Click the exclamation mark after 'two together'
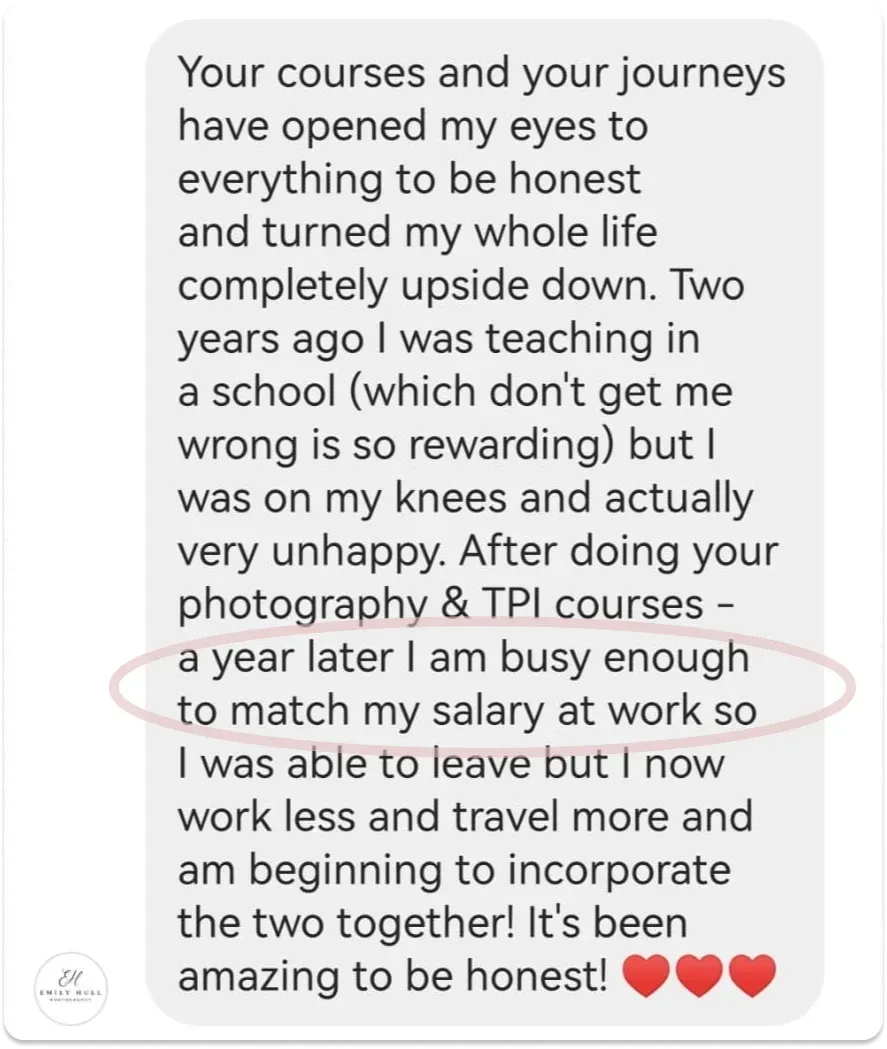This screenshot has width=887, height=1049. pyautogui.click(x=514, y=923)
